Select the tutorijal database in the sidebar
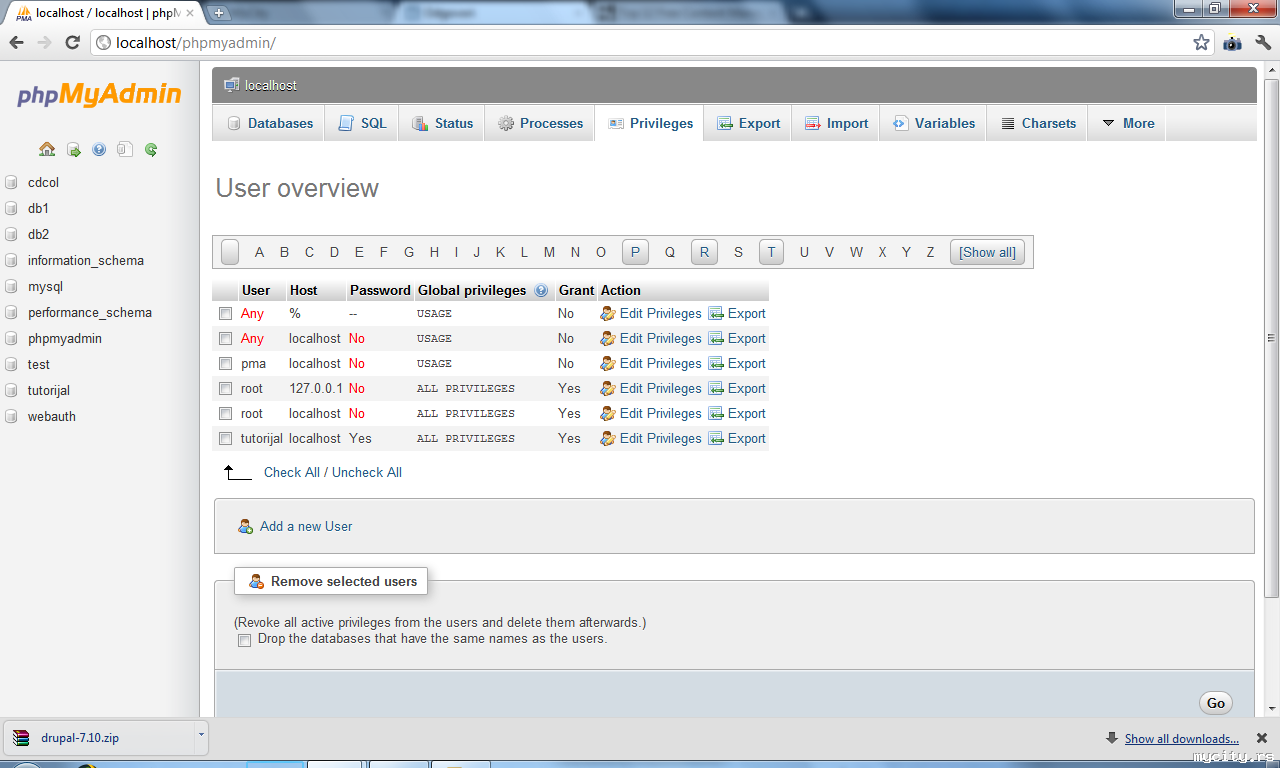Image resolution: width=1280 pixels, height=768 pixels. coord(49,391)
